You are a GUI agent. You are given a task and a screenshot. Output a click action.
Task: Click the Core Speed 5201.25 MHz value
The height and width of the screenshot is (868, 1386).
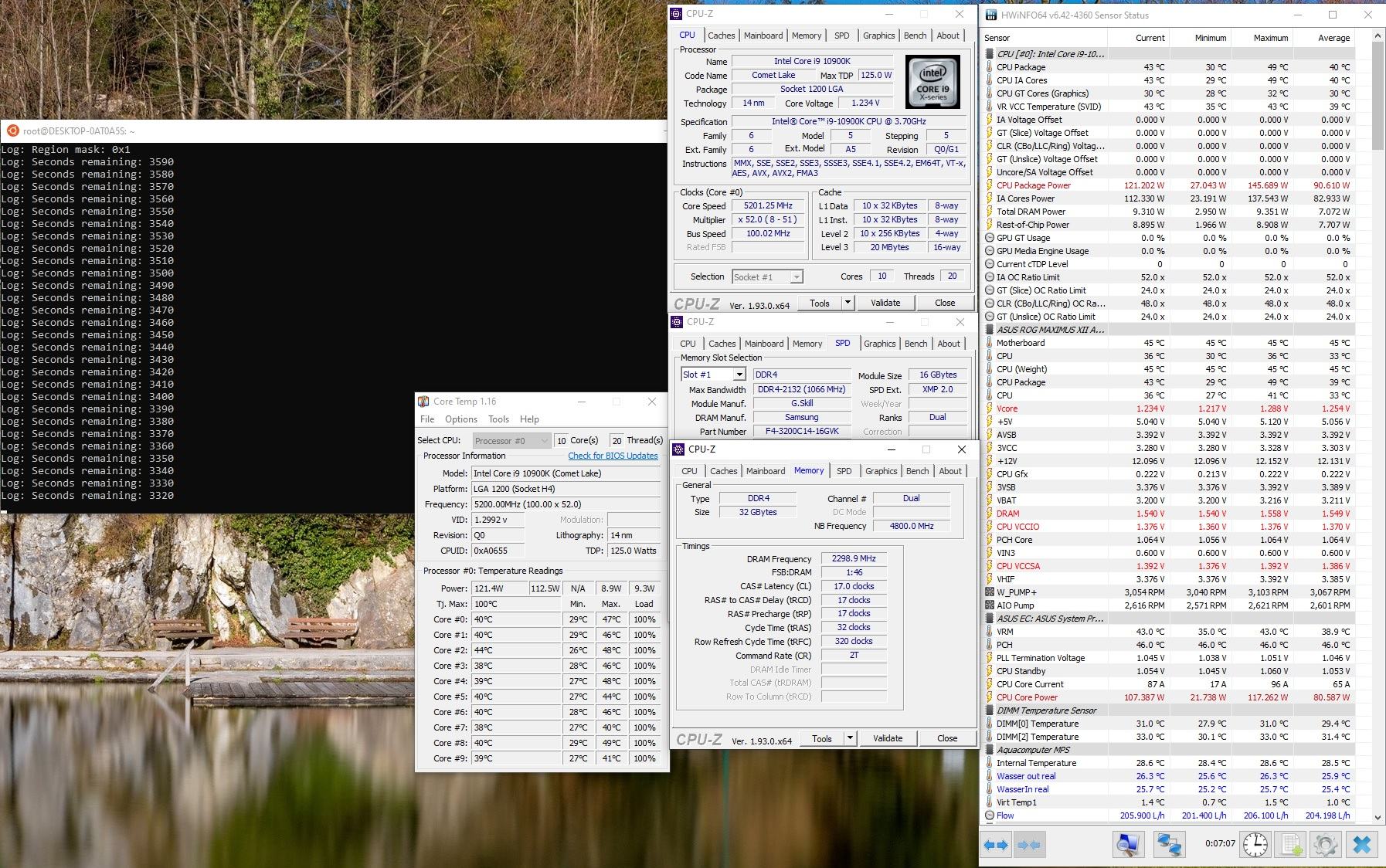click(x=768, y=206)
